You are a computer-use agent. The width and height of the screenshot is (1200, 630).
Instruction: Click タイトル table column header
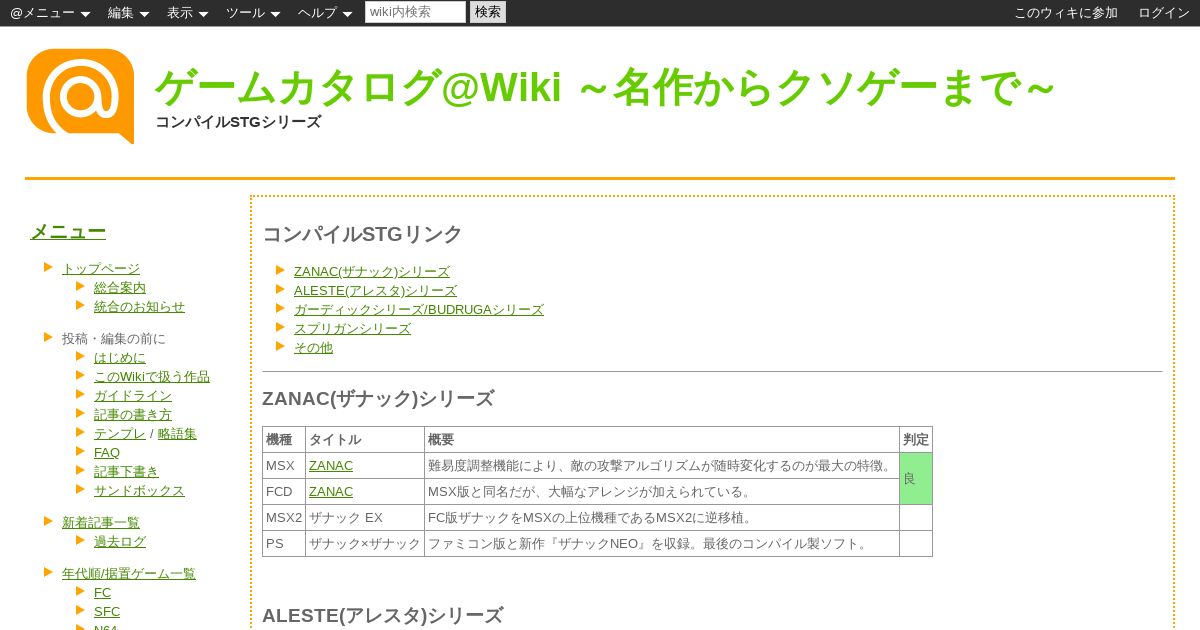pyautogui.click(x=365, y=439)
